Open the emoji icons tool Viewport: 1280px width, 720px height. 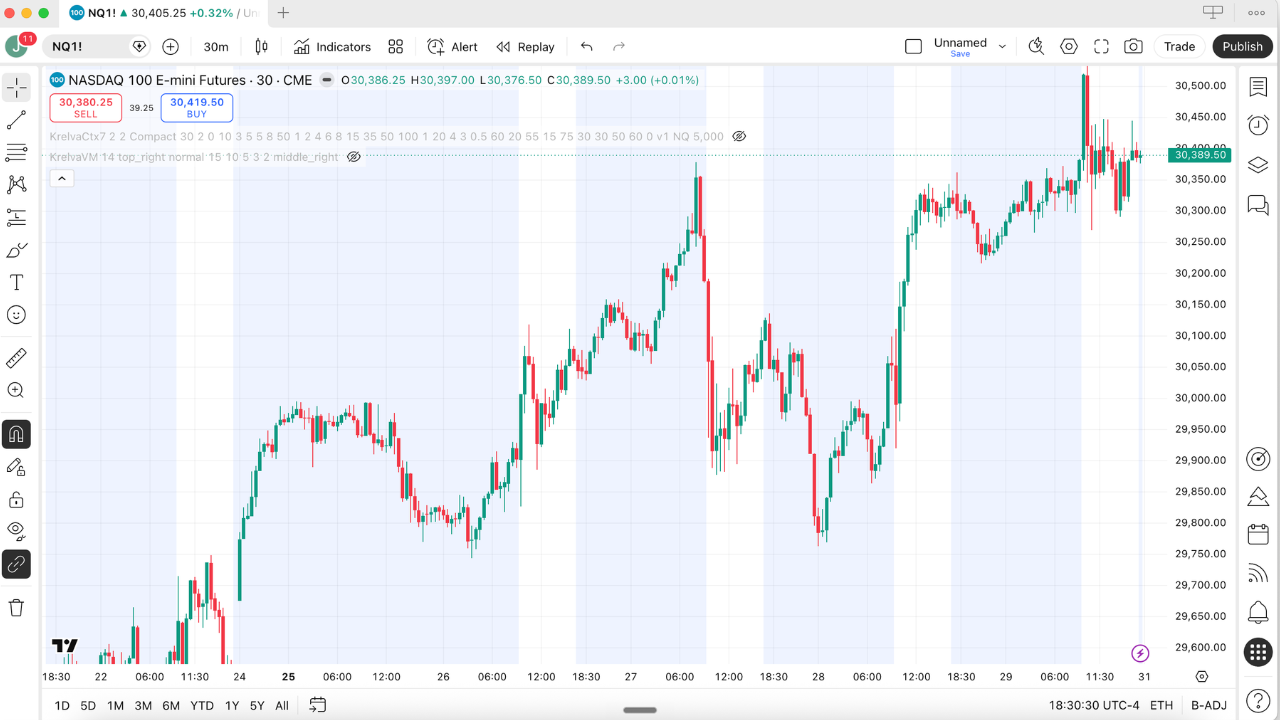[16, 315]
